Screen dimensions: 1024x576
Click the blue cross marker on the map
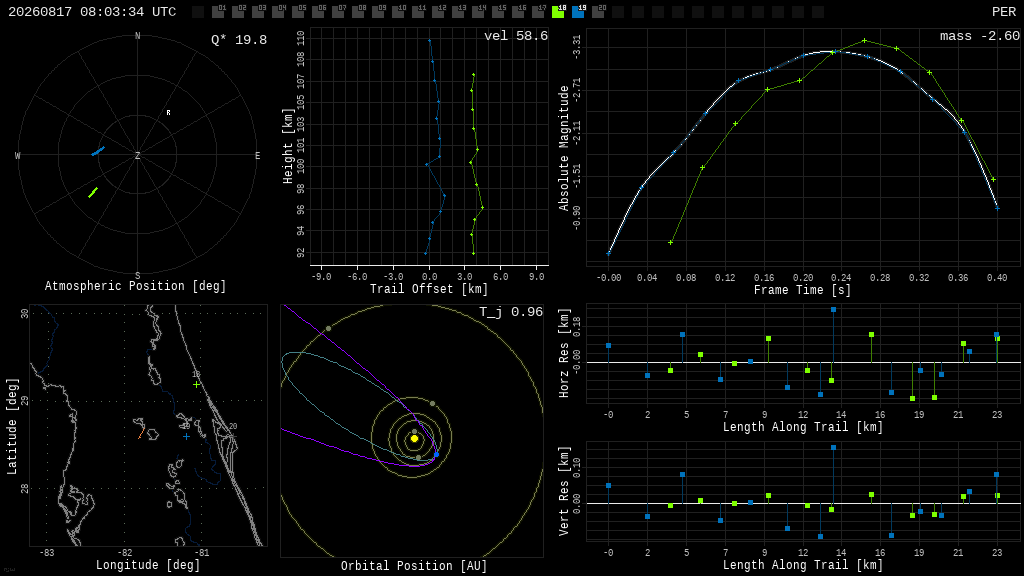(186, 436)
